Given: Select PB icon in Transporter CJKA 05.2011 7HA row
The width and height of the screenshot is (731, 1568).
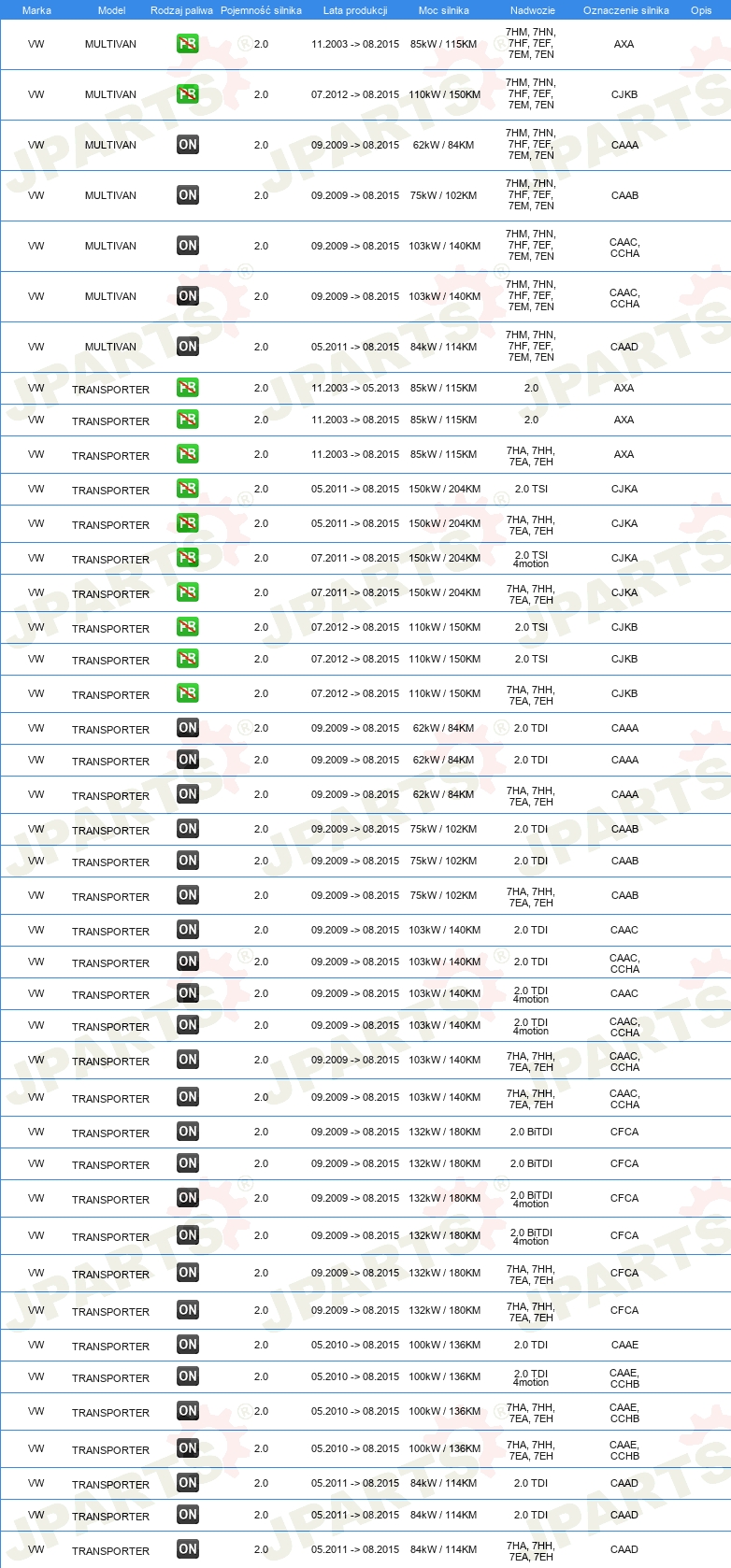Looking at the screenshot, I should click(x=188, y=523).
